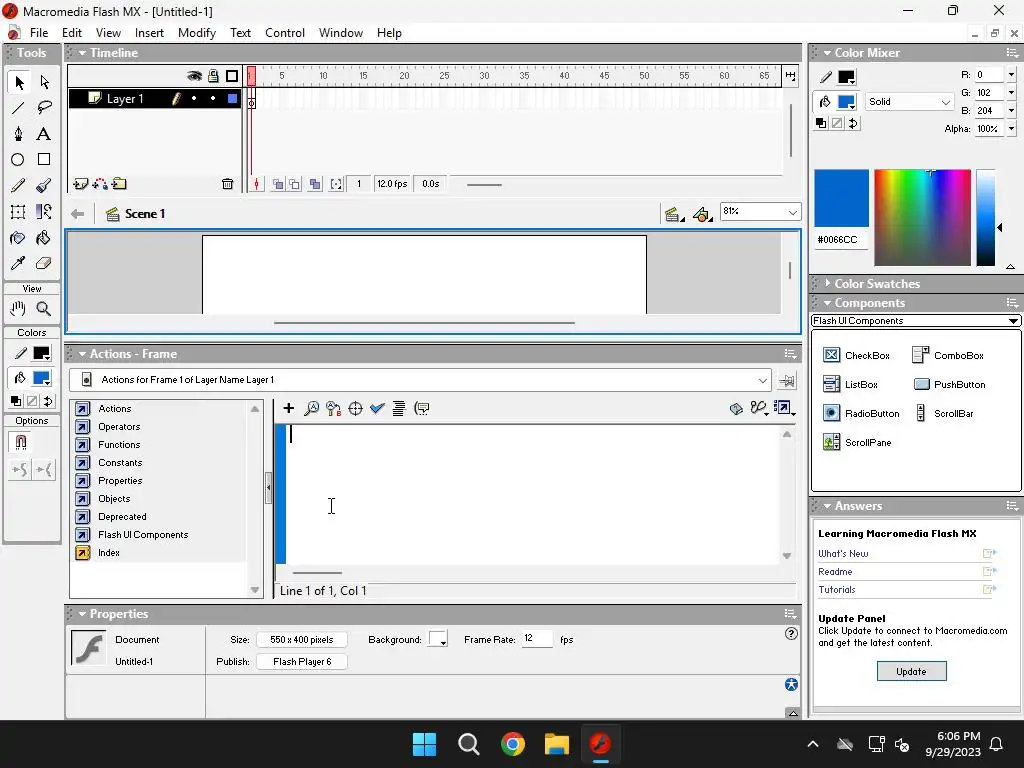The height and width of the screenshot is (768, 1024).
Task: Collapse the Properties panel
Action: (x=82, y=615)
